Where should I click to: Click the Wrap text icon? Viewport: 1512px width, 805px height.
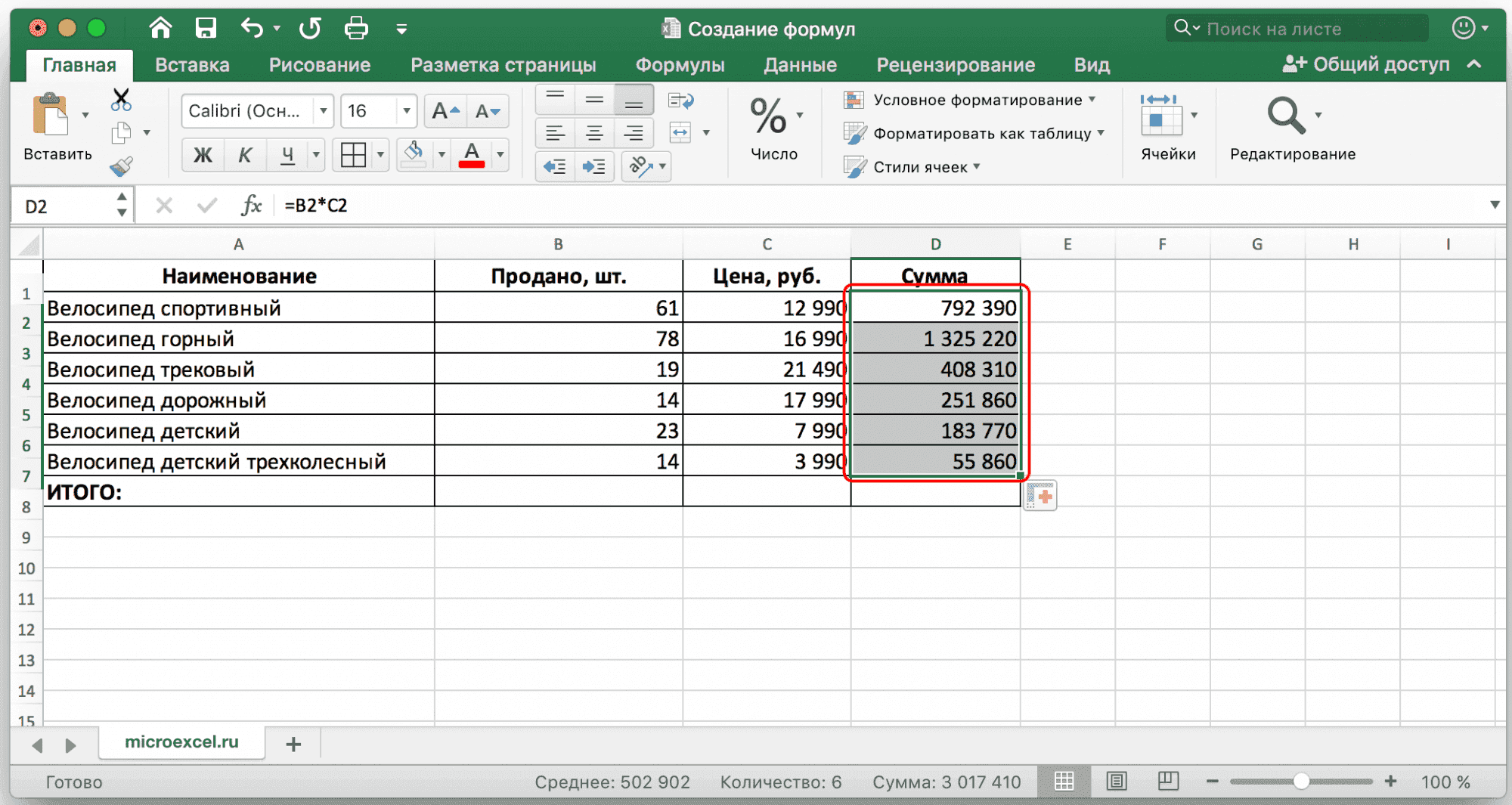[x=680, y=101]
